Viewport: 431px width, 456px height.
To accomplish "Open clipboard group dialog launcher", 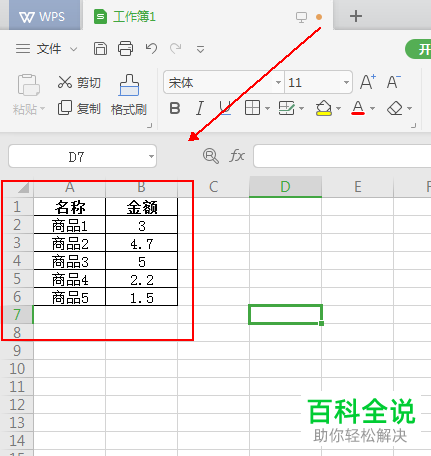I will [x=150, y=126].
